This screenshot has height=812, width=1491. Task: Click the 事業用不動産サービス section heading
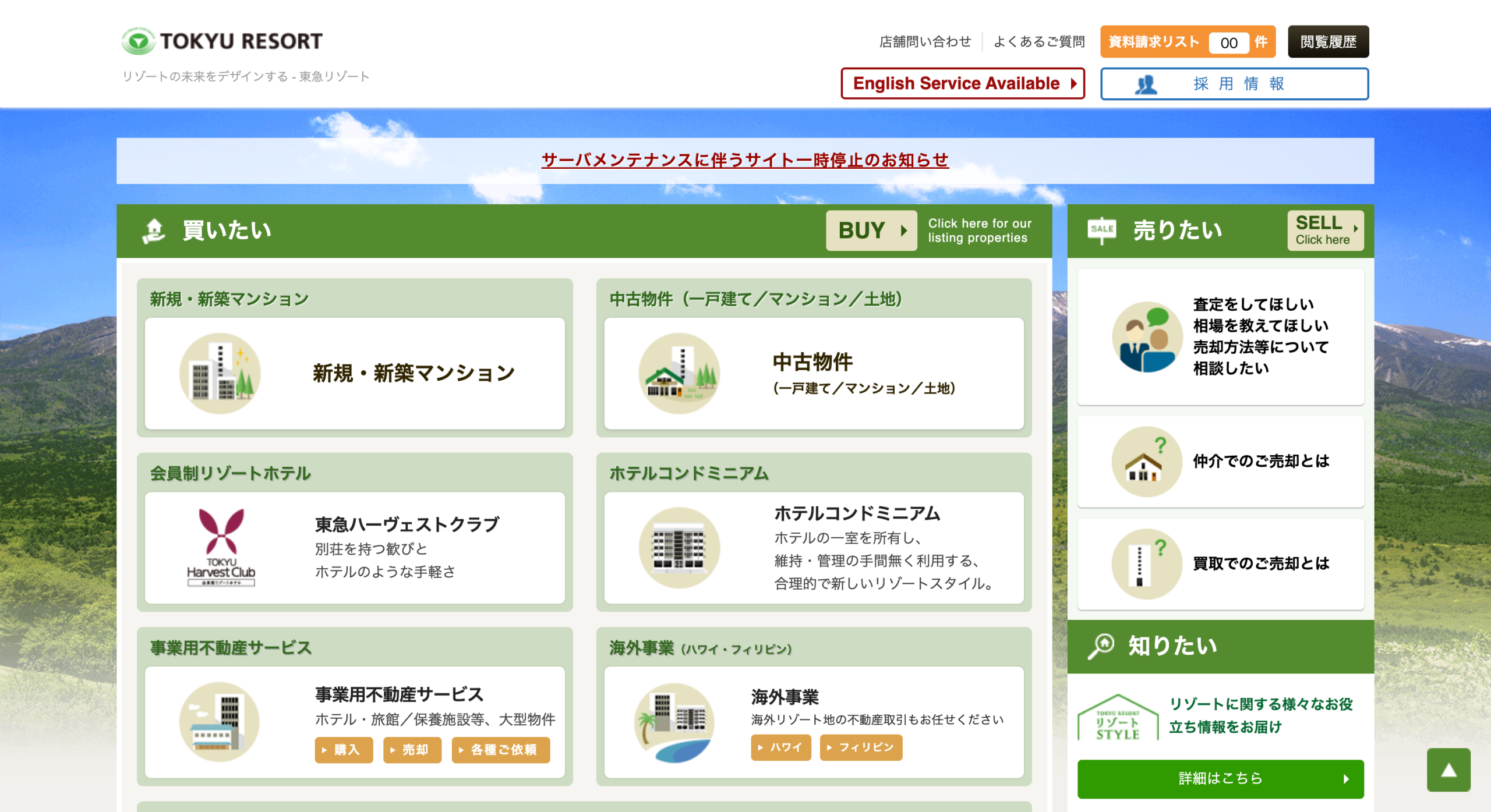(x=231, y=648)
